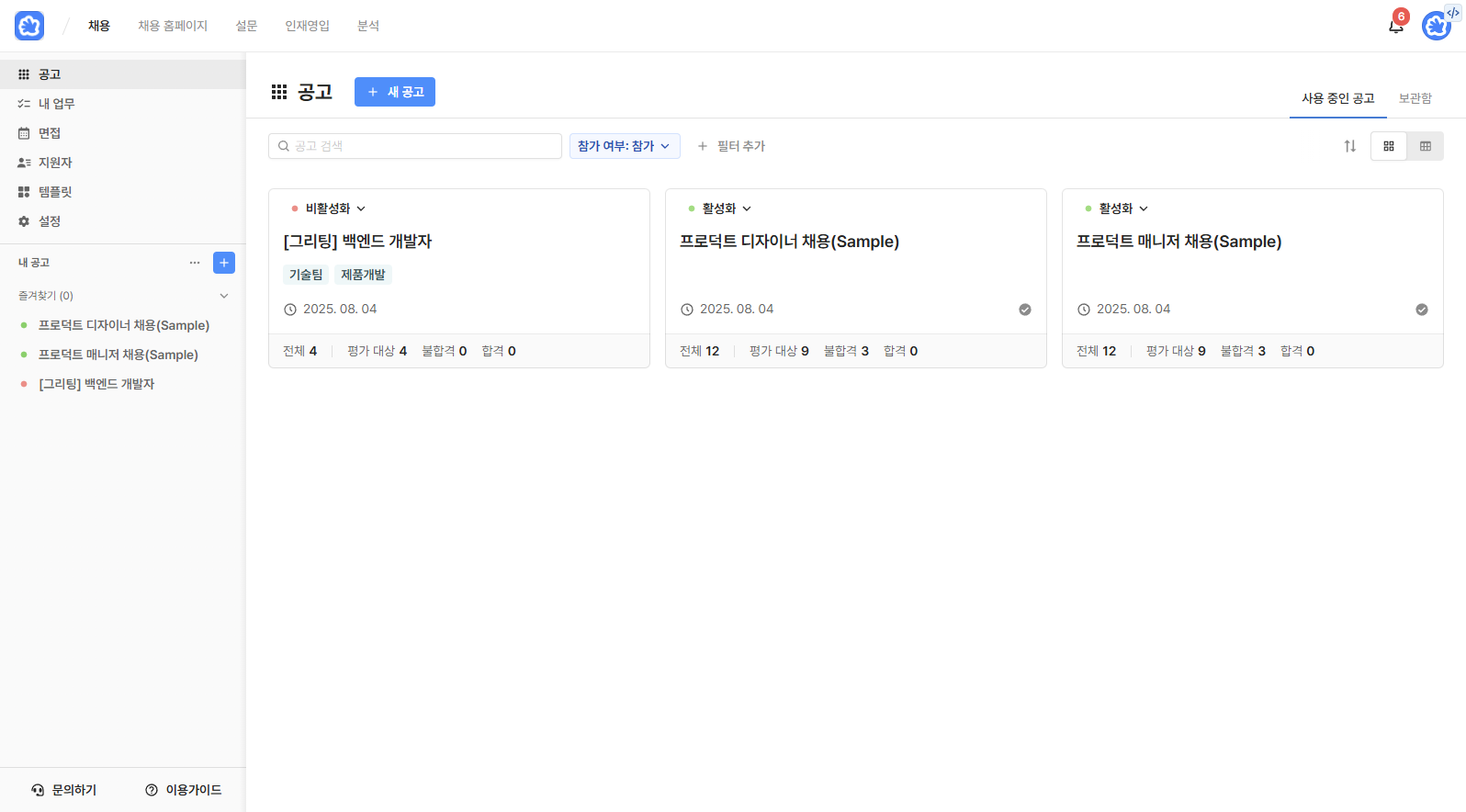The image size is (1466, 812).
Task: Click 평가 대상 4 on 백엔드 개발자 card
Action: pos(378,351)
